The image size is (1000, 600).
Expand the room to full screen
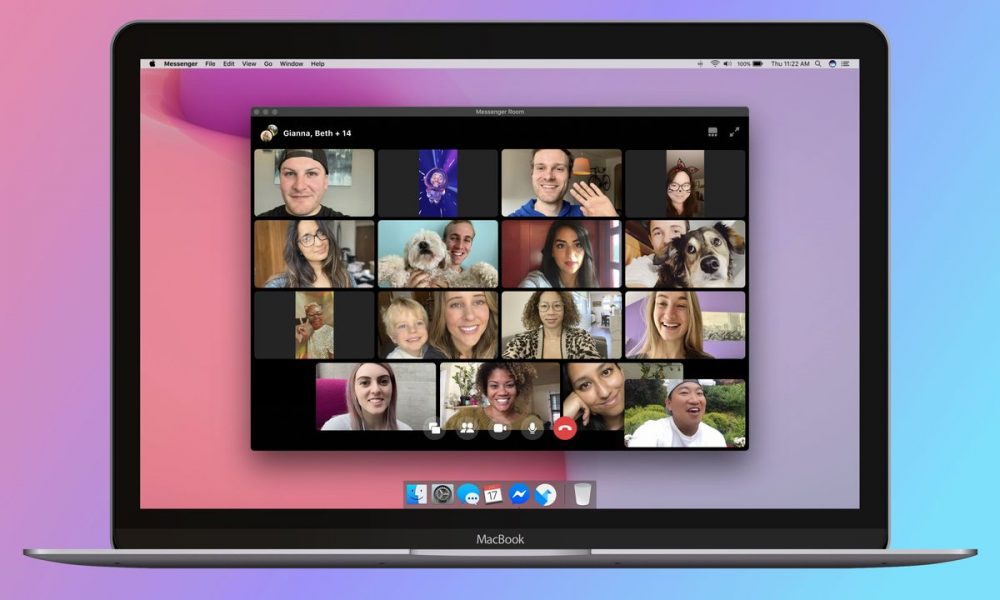click(734, 132)
